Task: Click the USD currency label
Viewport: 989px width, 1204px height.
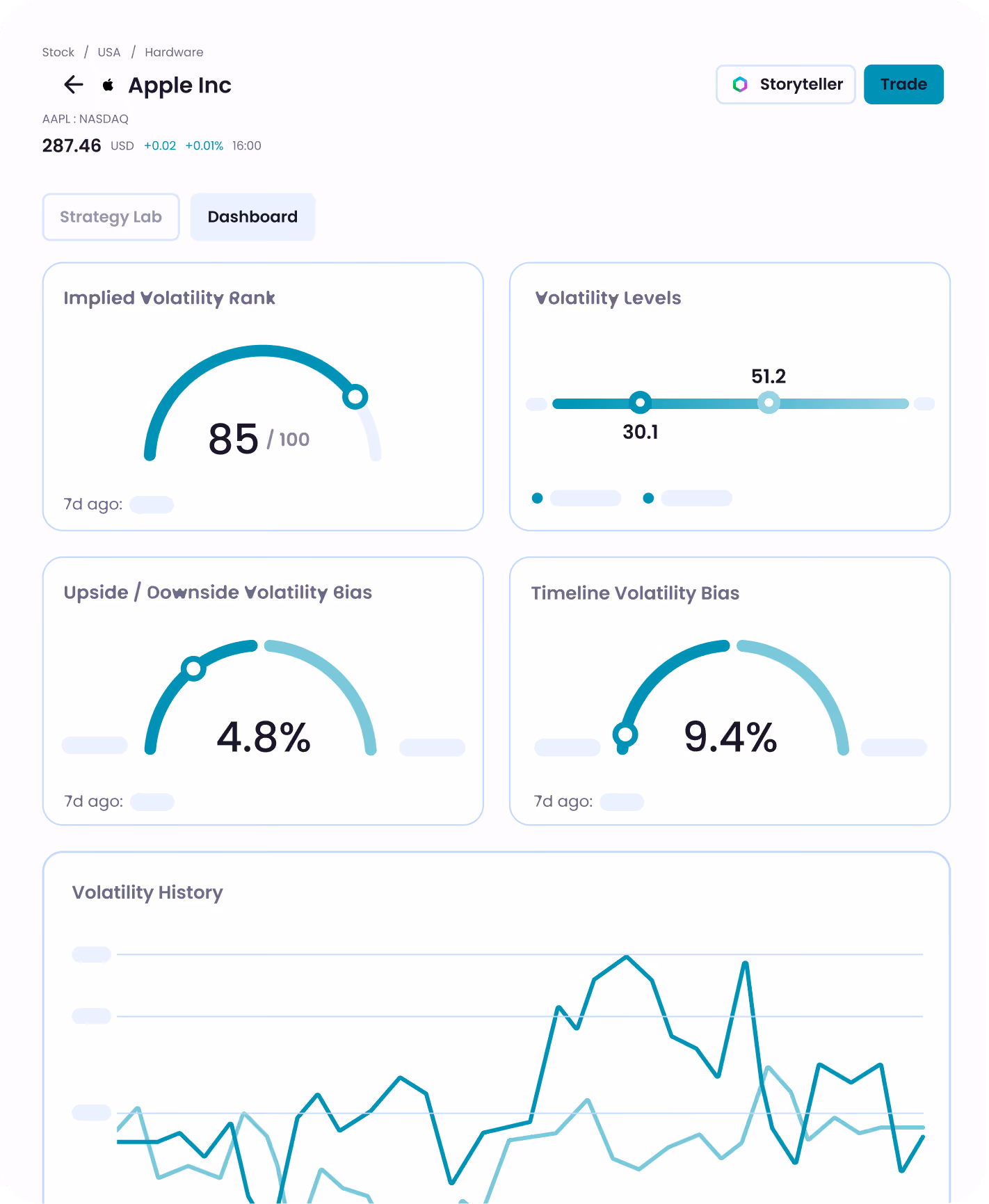Action: tap(122, 146)
